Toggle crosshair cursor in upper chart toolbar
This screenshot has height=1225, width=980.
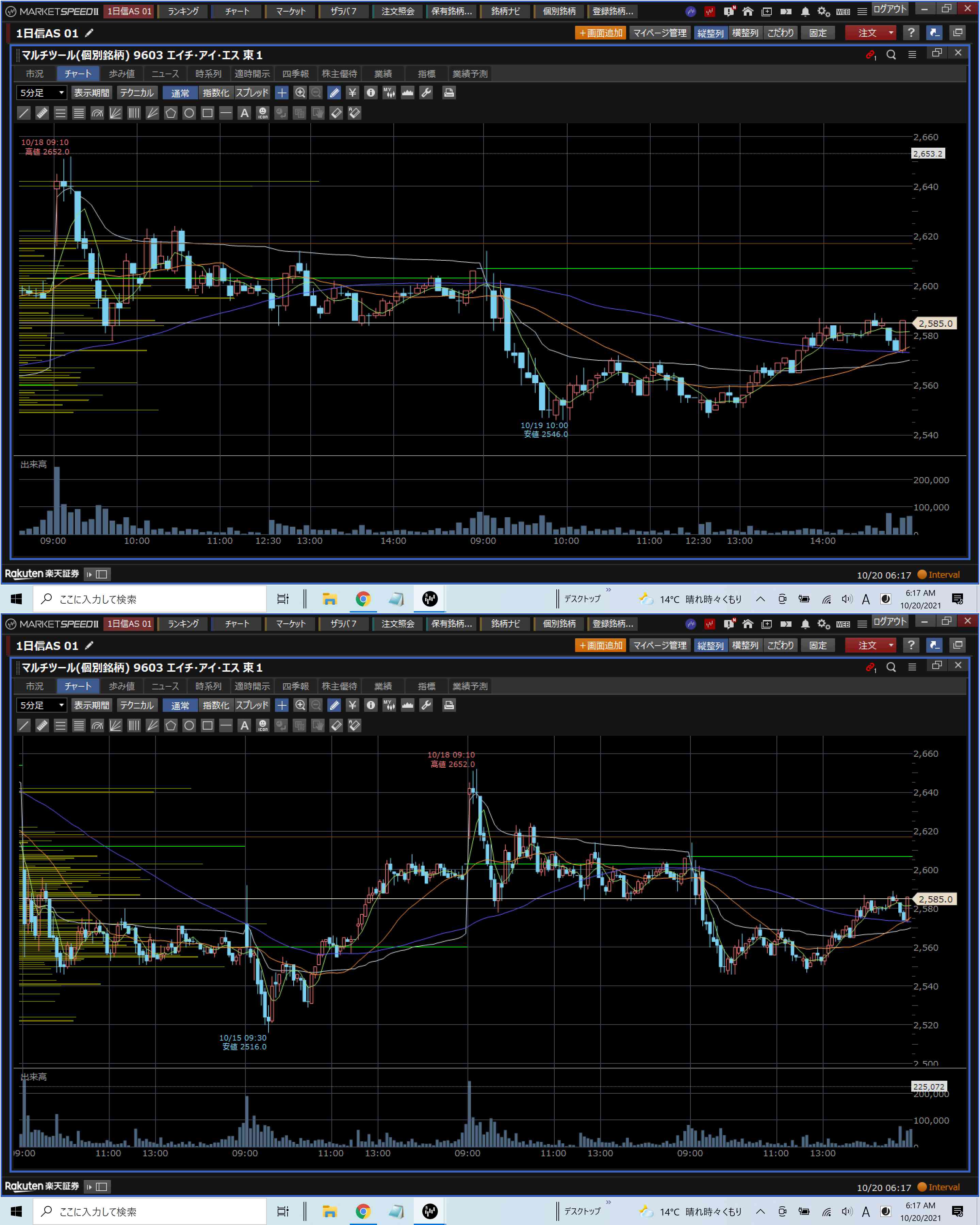(x=282, y=93)
